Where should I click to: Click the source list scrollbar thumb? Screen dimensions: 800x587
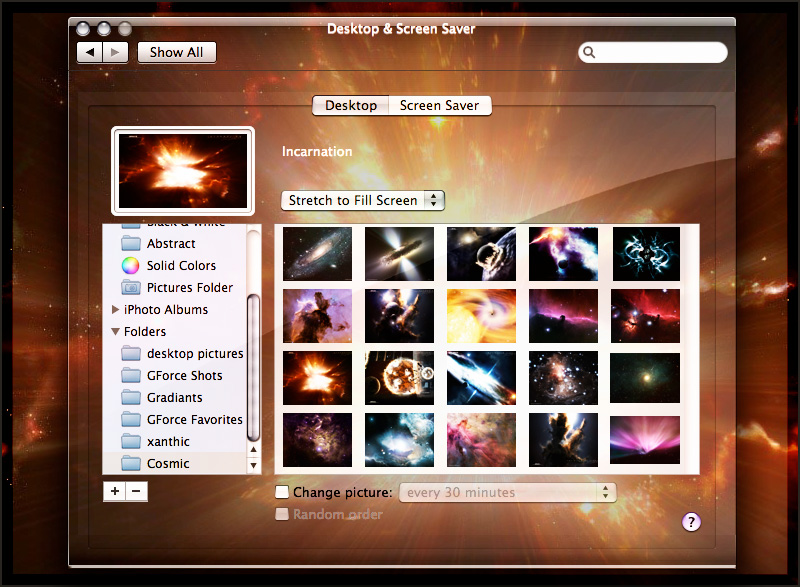coord(253,367)
